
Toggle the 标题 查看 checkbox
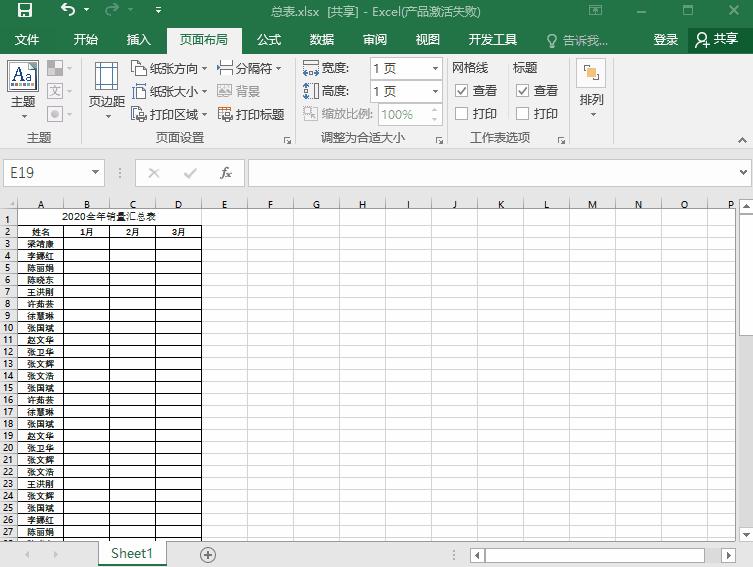point(522,90)
